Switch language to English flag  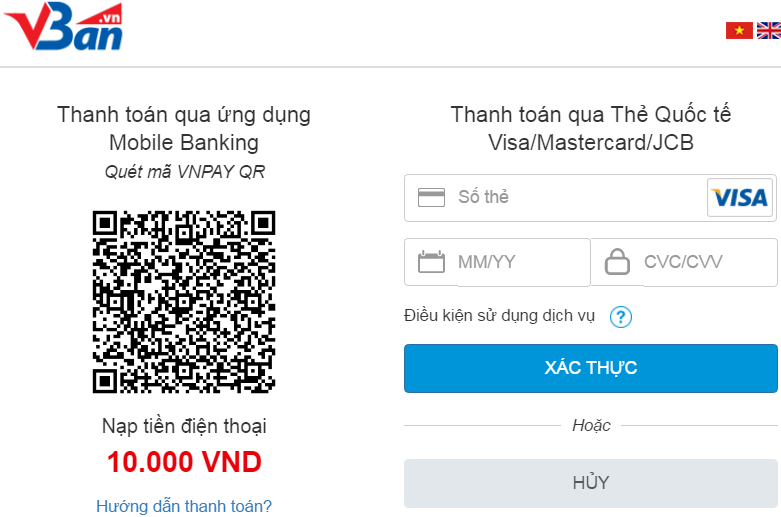click(x=768, y=31)
